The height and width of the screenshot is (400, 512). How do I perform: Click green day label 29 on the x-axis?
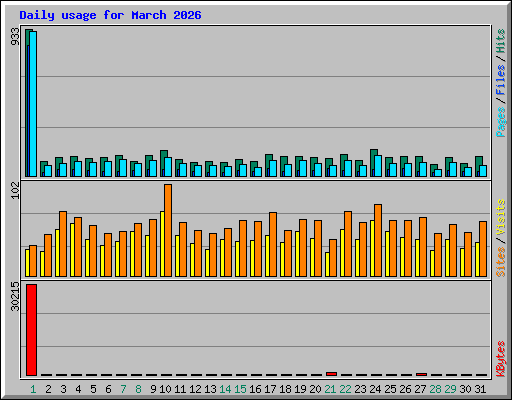point(450,389)
